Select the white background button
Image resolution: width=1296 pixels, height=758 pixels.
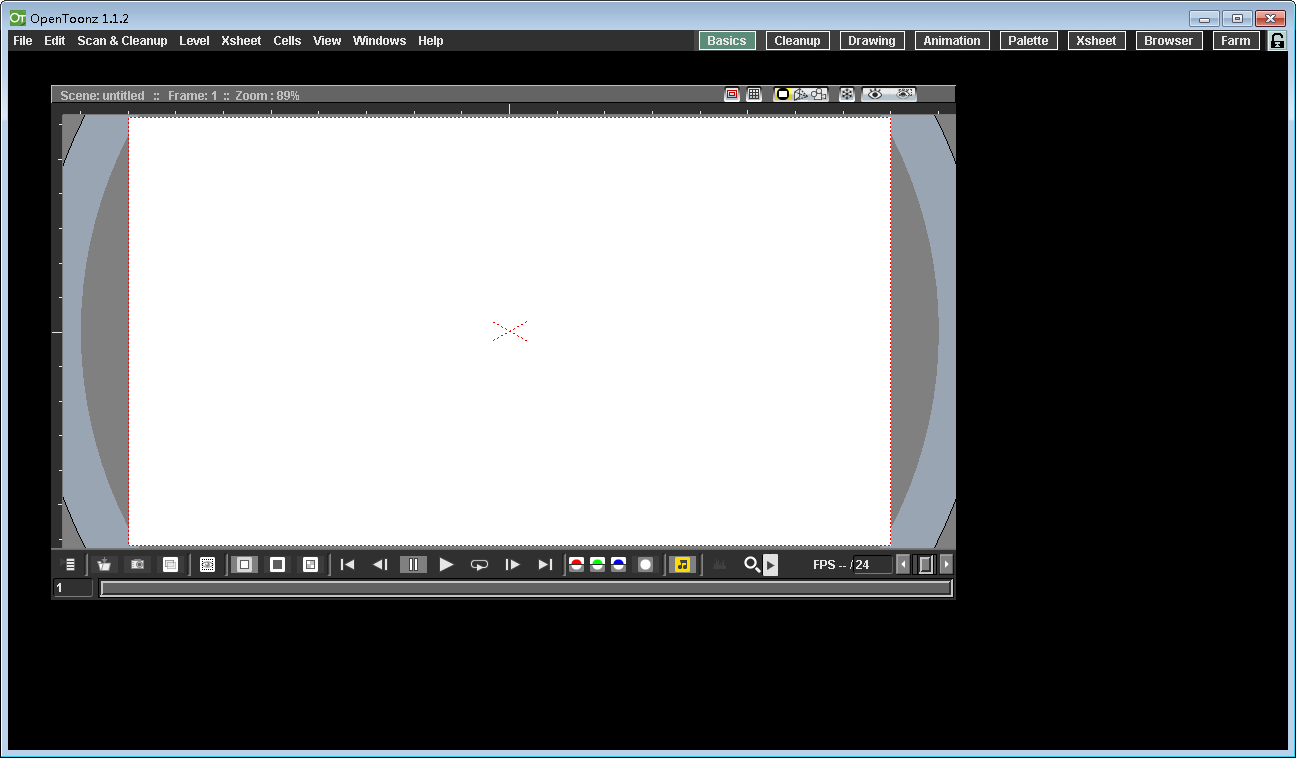[244, 565]
